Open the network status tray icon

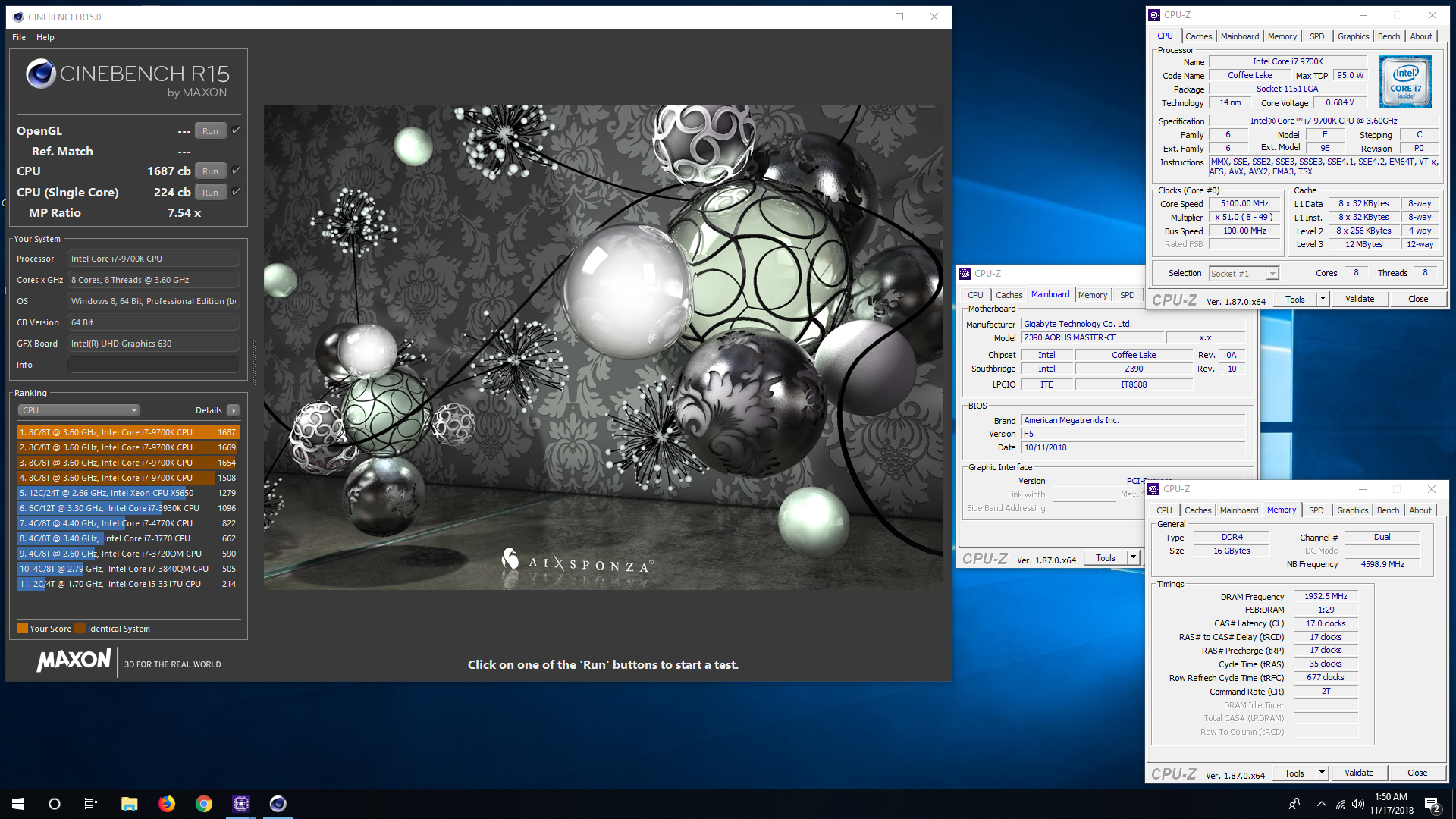click(x=1341, y=804)
